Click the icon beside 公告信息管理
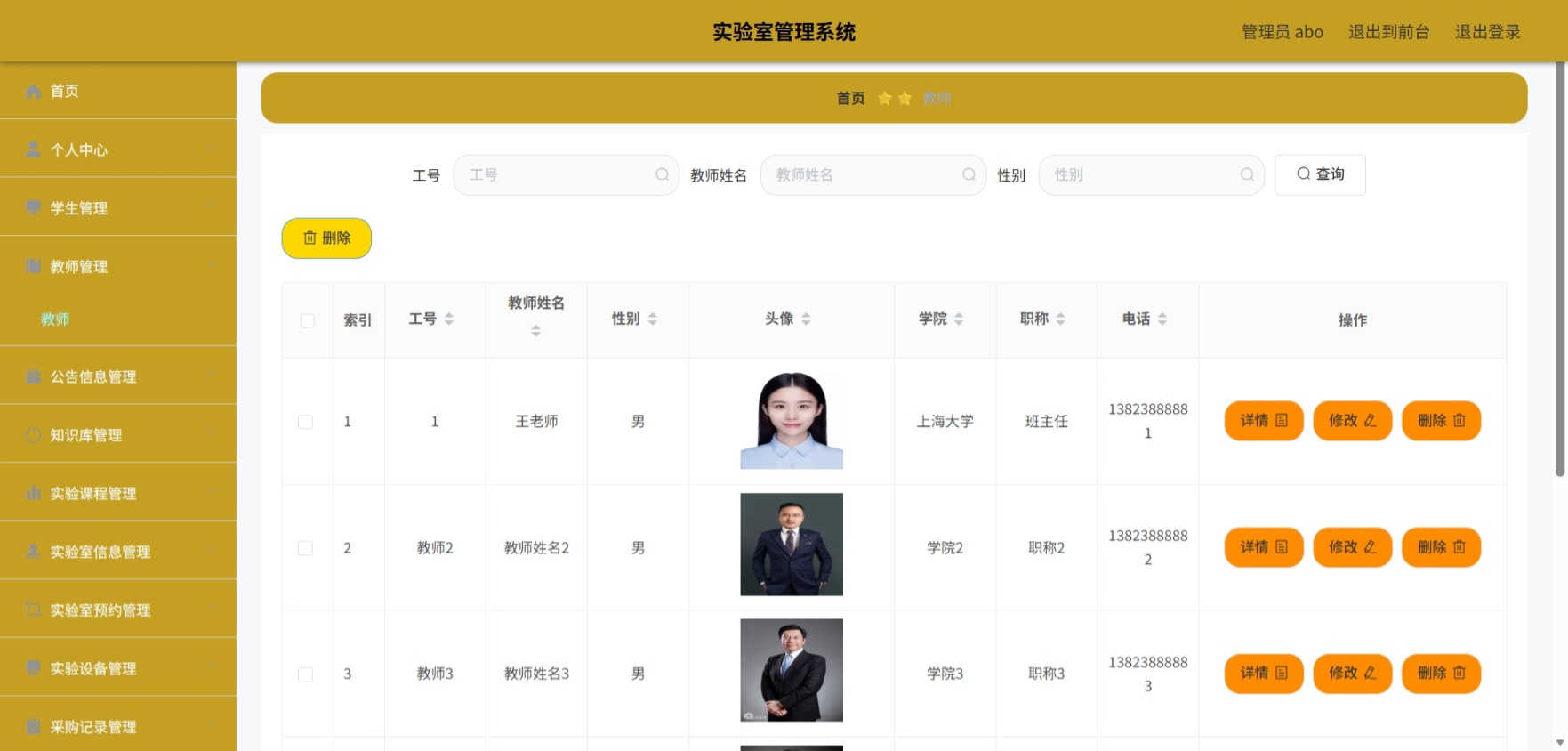 coord(33,376)
